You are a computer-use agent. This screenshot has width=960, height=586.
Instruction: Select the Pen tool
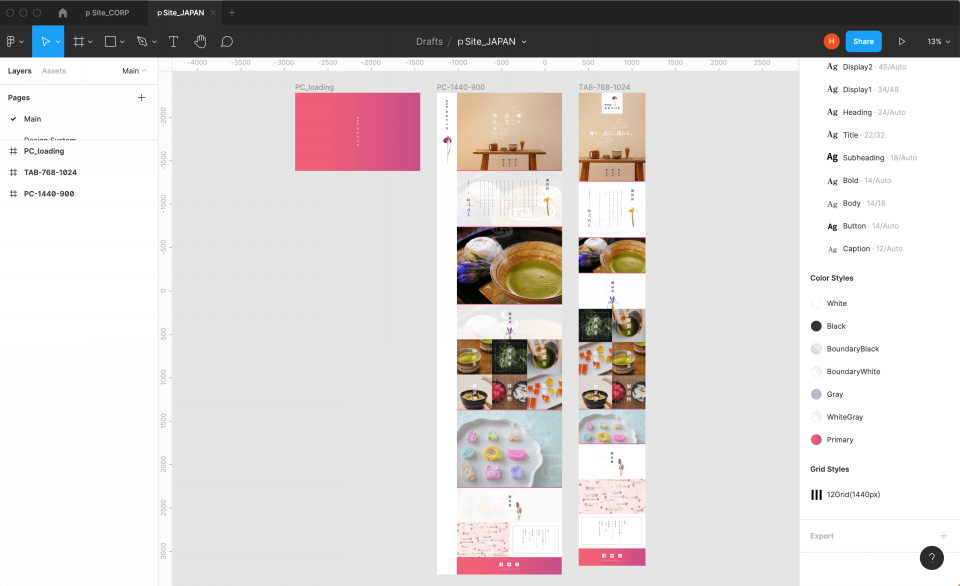pyautogui.click(x=142, y=42)
